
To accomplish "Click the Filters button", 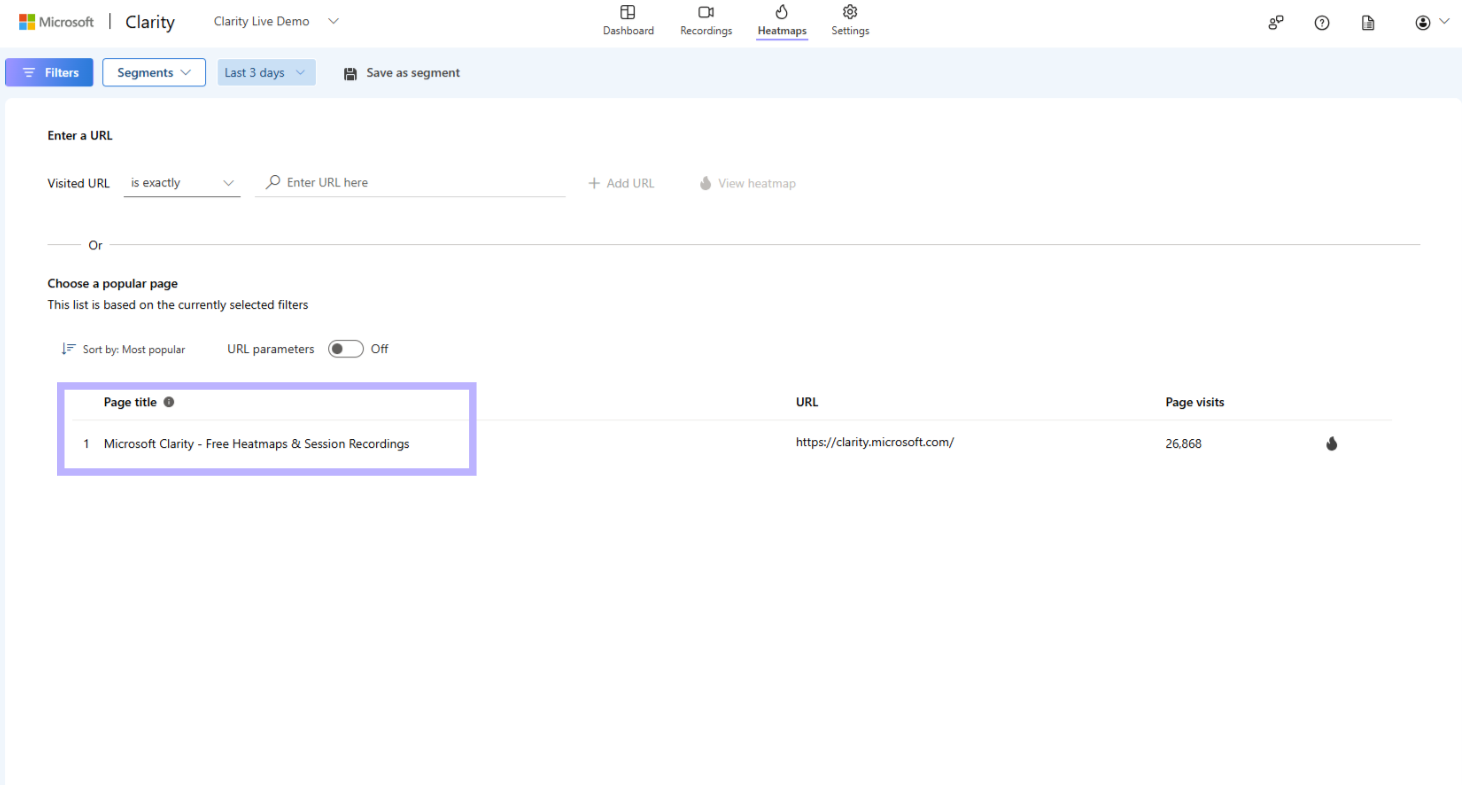I will tap(50, 72).
